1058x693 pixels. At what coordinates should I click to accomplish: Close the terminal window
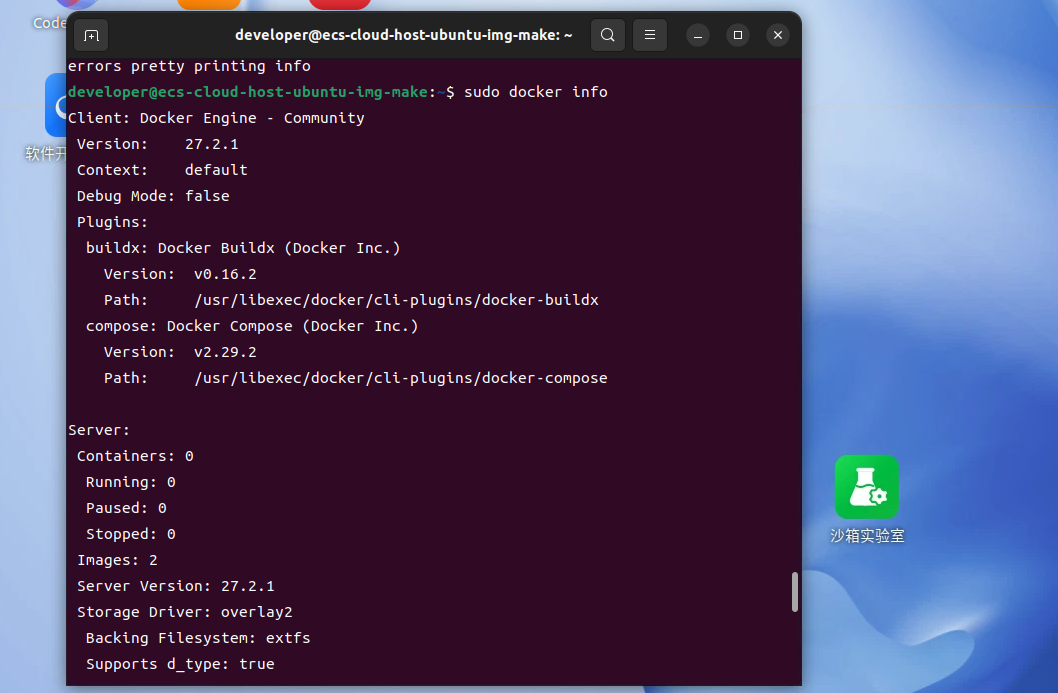click(777, 35)
